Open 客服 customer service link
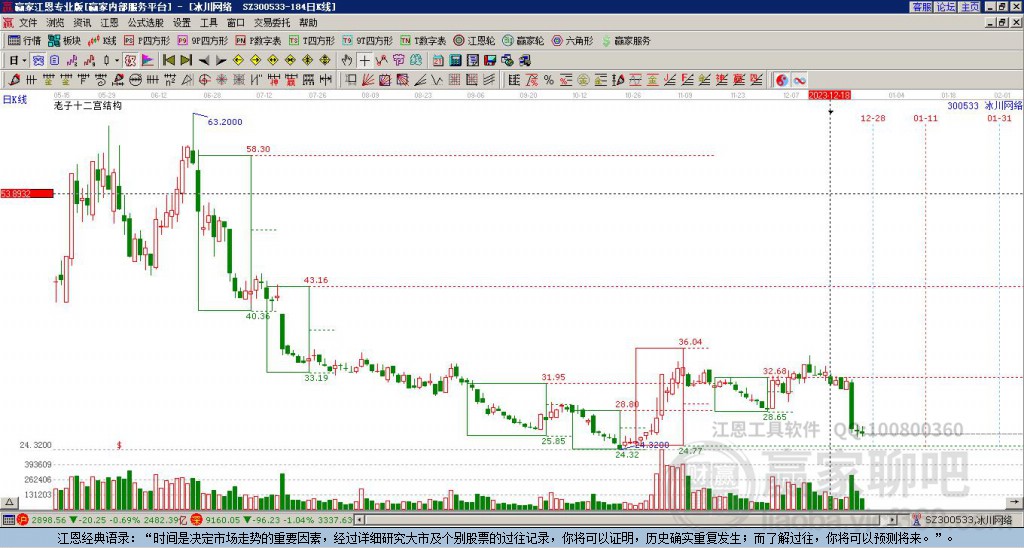The width and height of the screenshot is (1024, 548). tap(921, 7)
